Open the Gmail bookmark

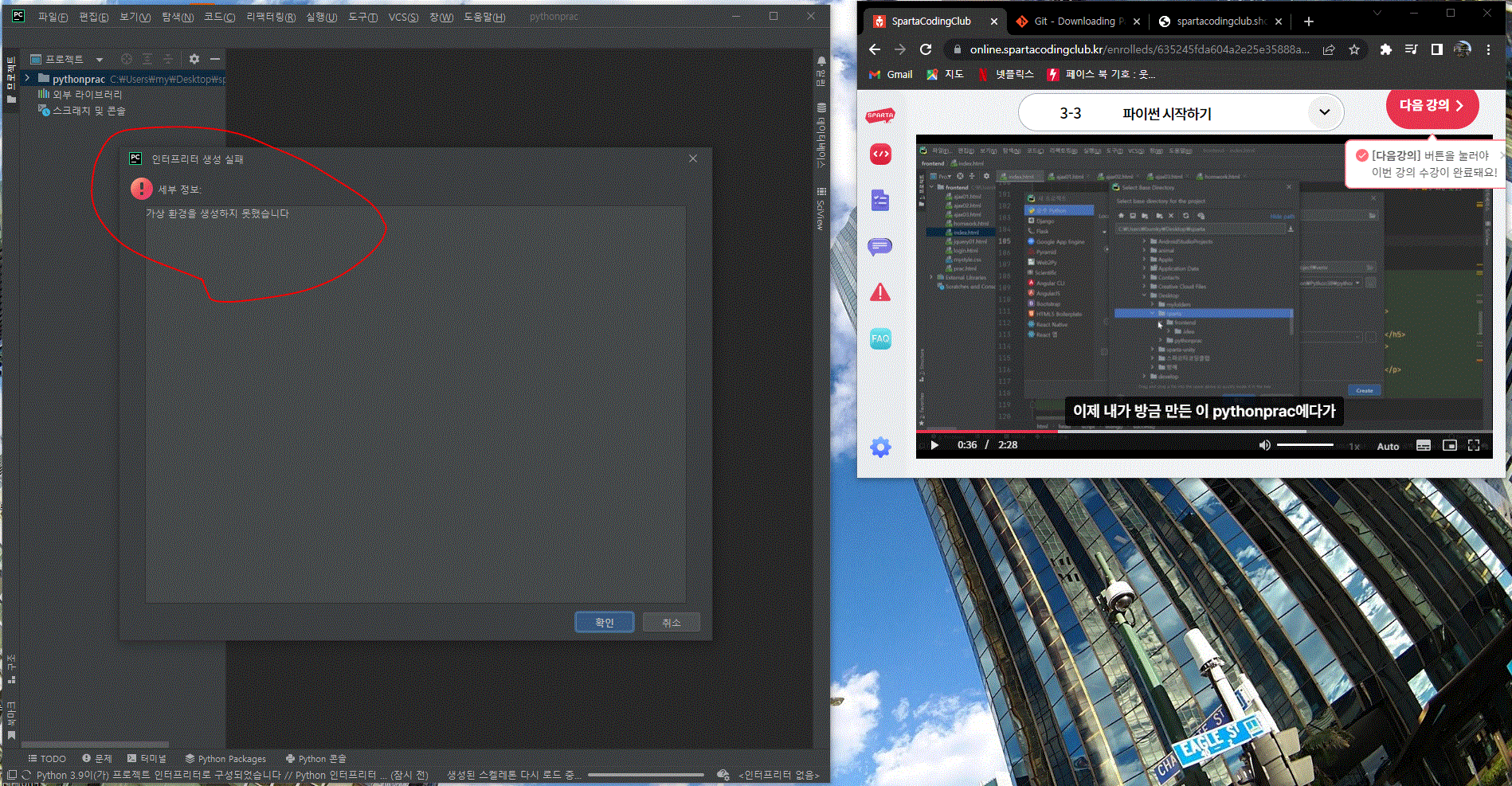tap(891, 74)
